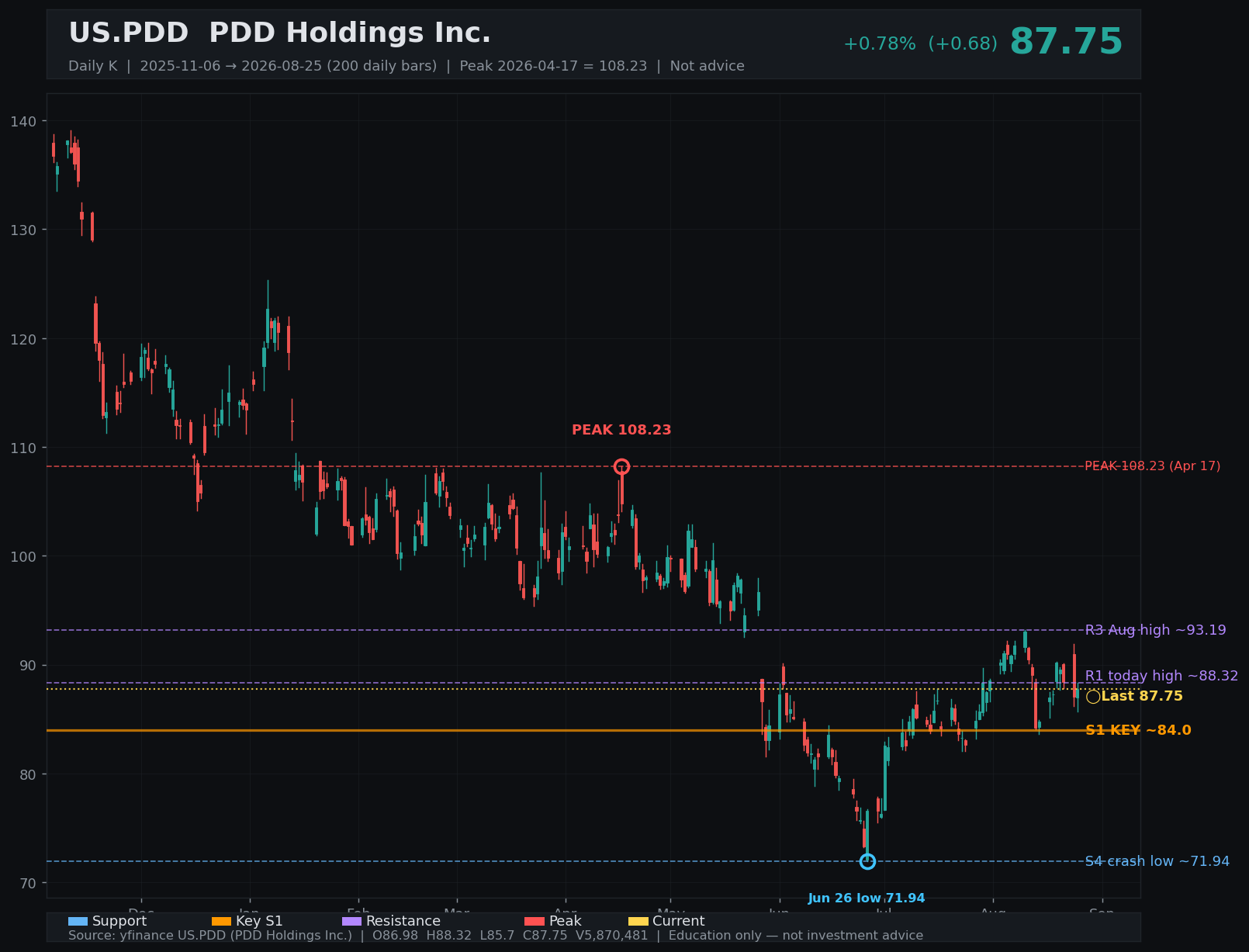The height and width of the screenshot is (952, 1249).
Task: Click the large 87.75 price in header
Action: tap(1066, 42)
